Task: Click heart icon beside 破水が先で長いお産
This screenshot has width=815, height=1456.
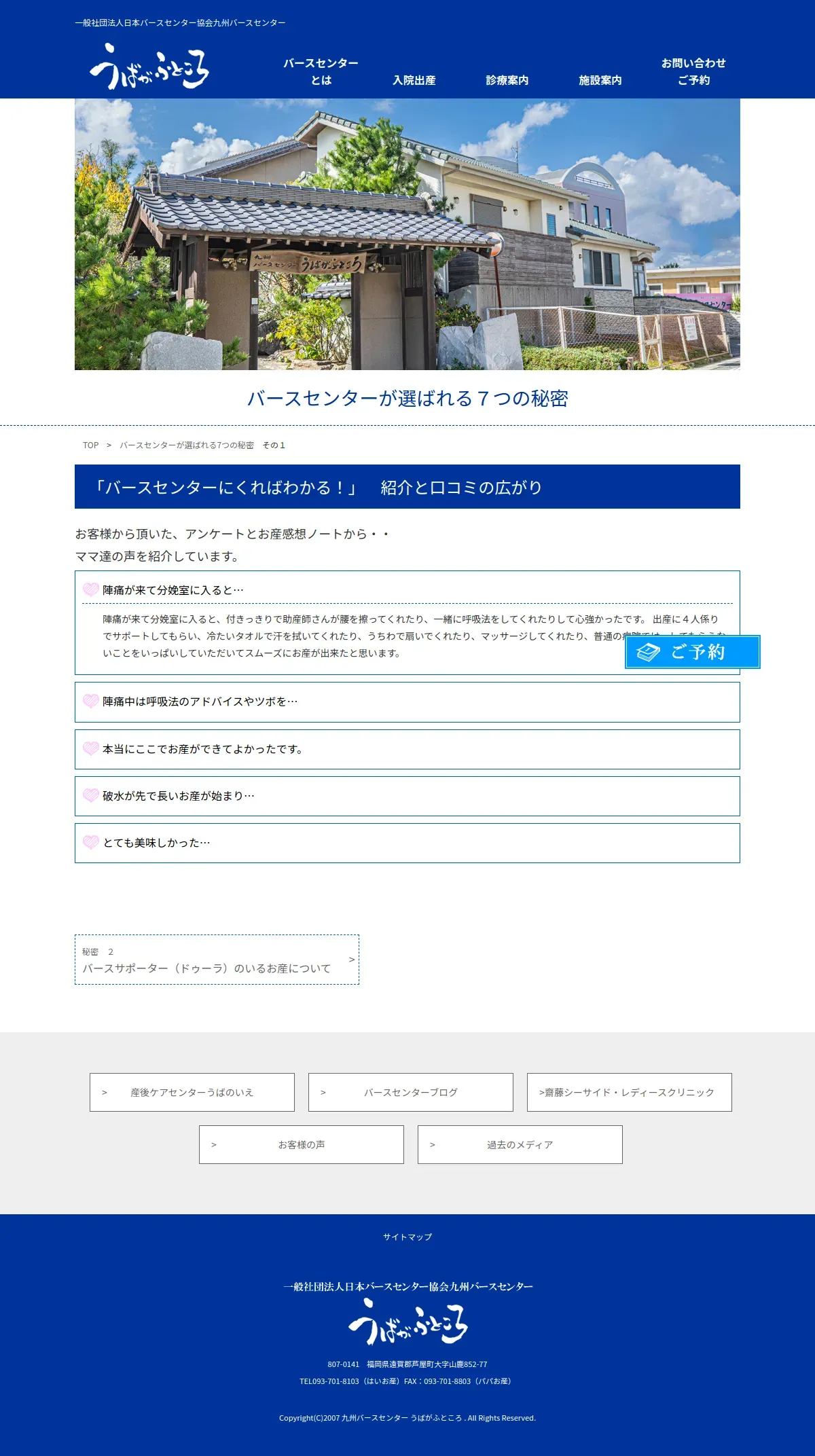Action: [91, 795]
